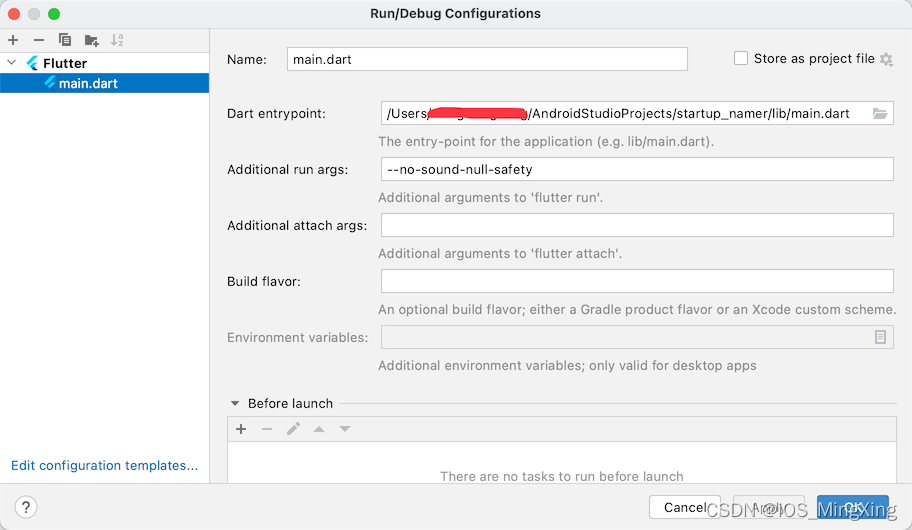Image resolution: width=912 pixels, height=530 pixels.
Task: Open the Environment variables editor icon
Action: pyautogui.click(x=880, y=338)
